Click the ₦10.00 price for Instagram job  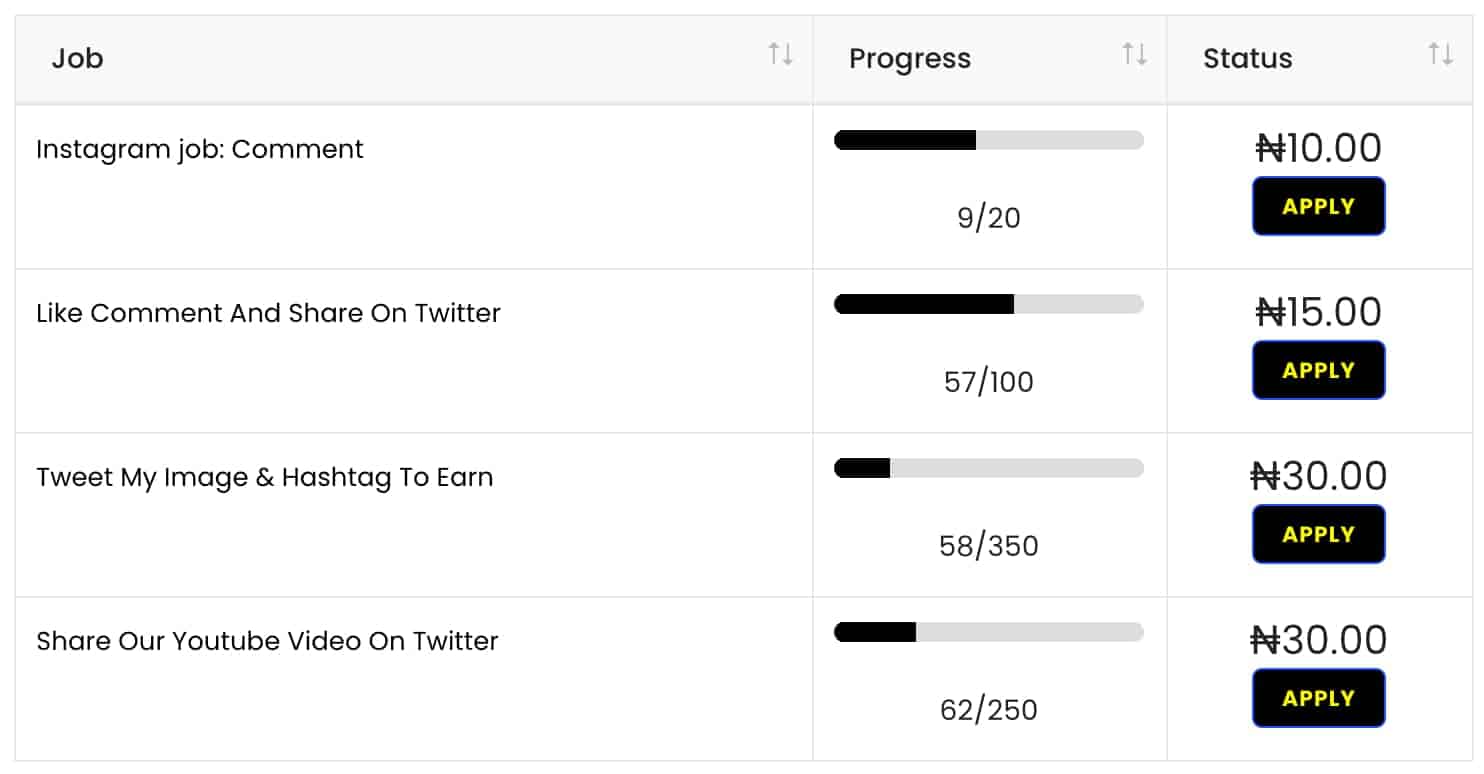[1318, 149]
